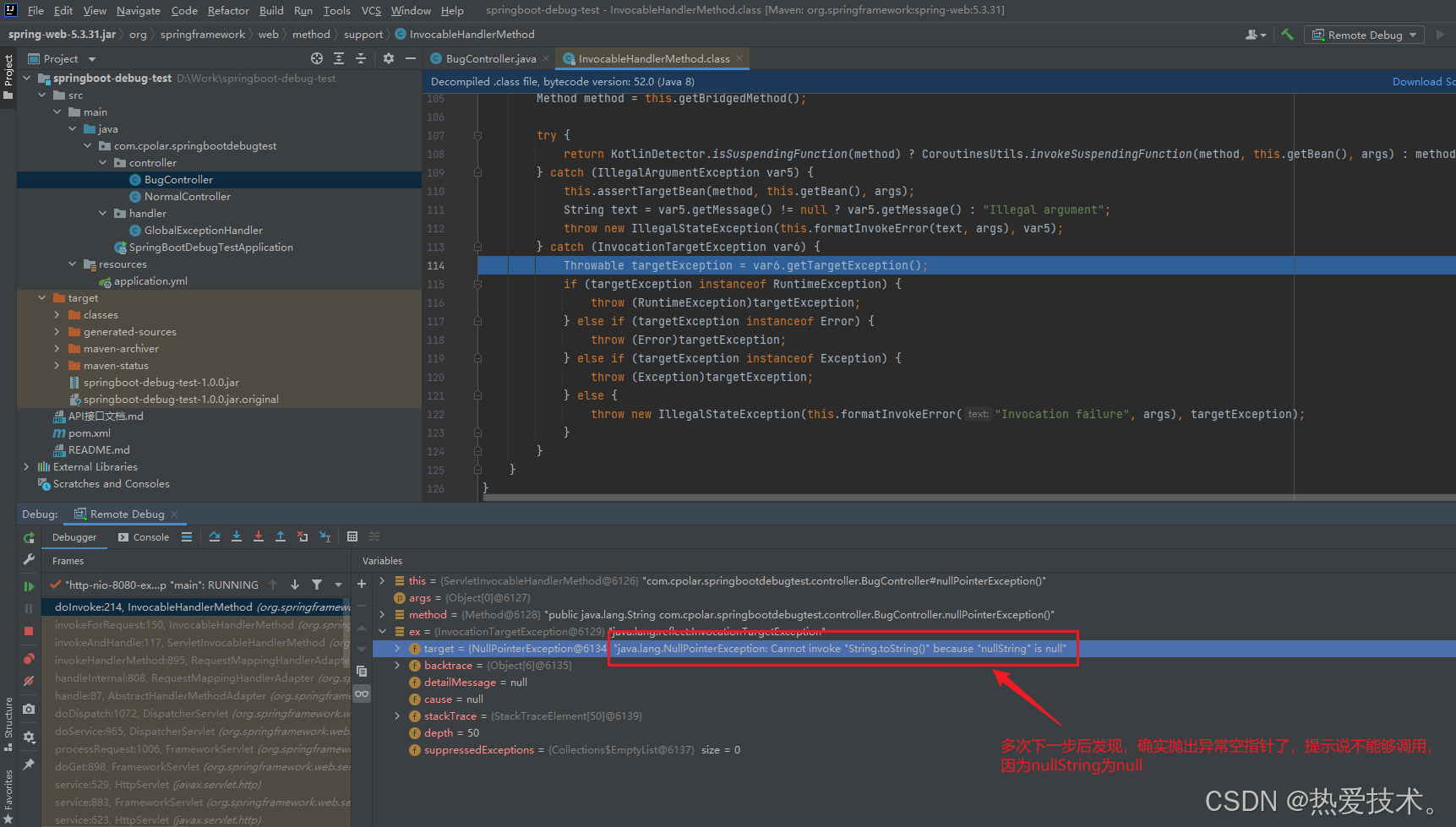1456x827 pixels.
Task: Toggle the glasses watches icon in Variables
Action: pyautogui.click(x=362, y=694)
